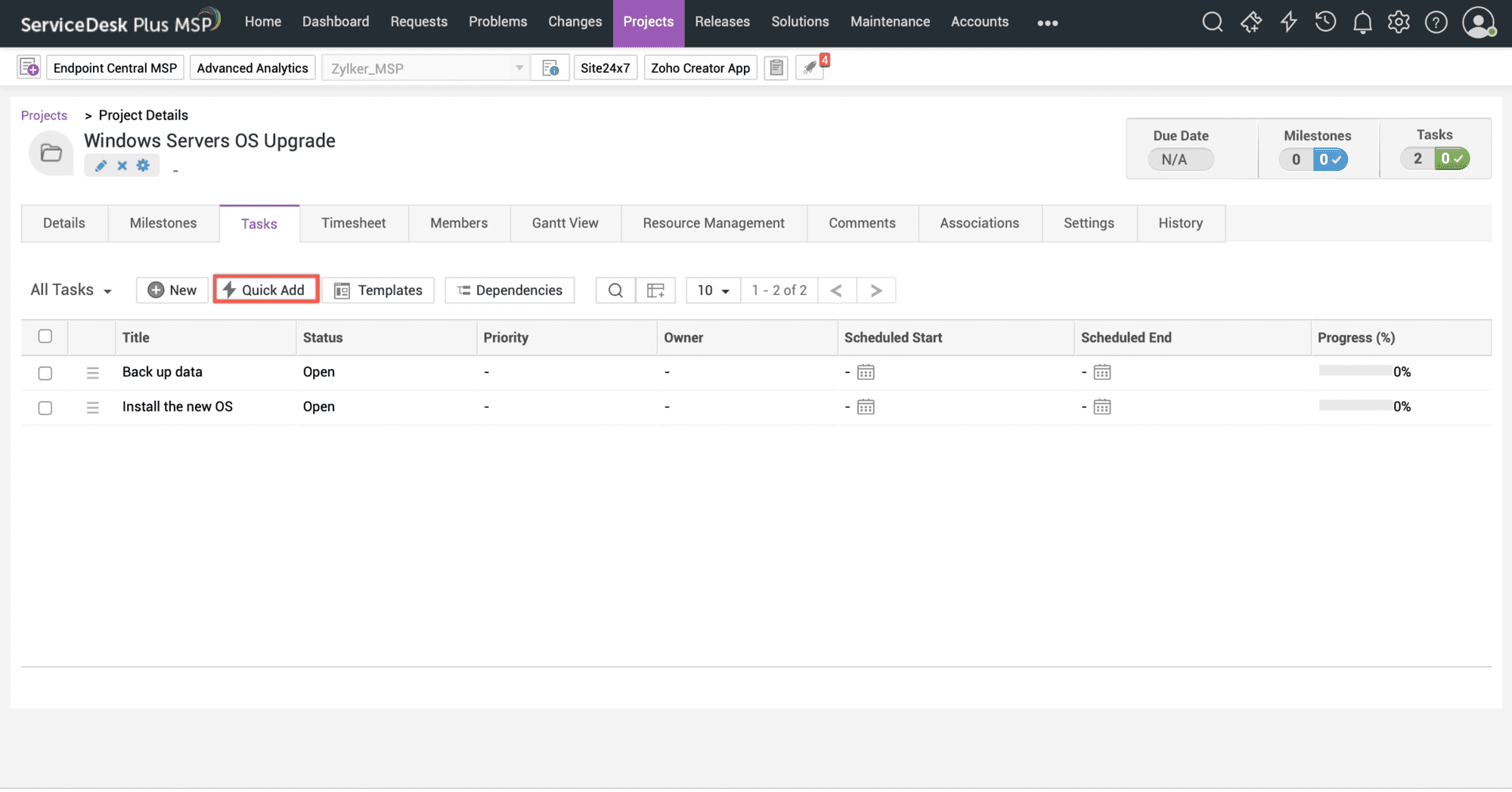Click the pencil icon to edit project
The image size is (1512, 792).
[x=101, y=166]
